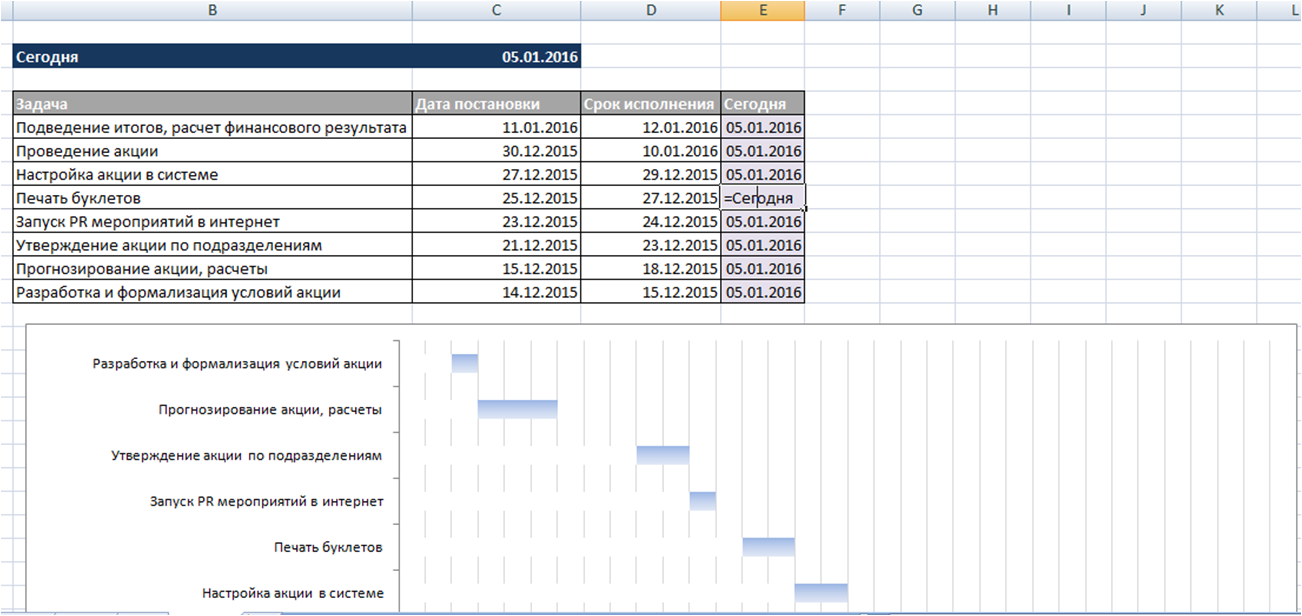The height and width of the screenshot is (616, 1302).
Task: Select the "Печать буклетов" task cell in table
Action: [212, 198]
